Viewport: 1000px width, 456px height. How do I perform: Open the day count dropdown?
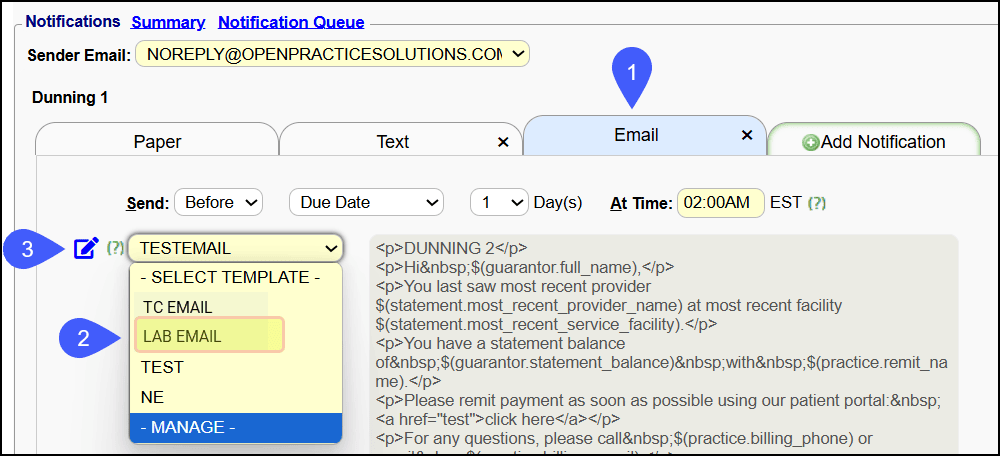[x=499, y=202]
